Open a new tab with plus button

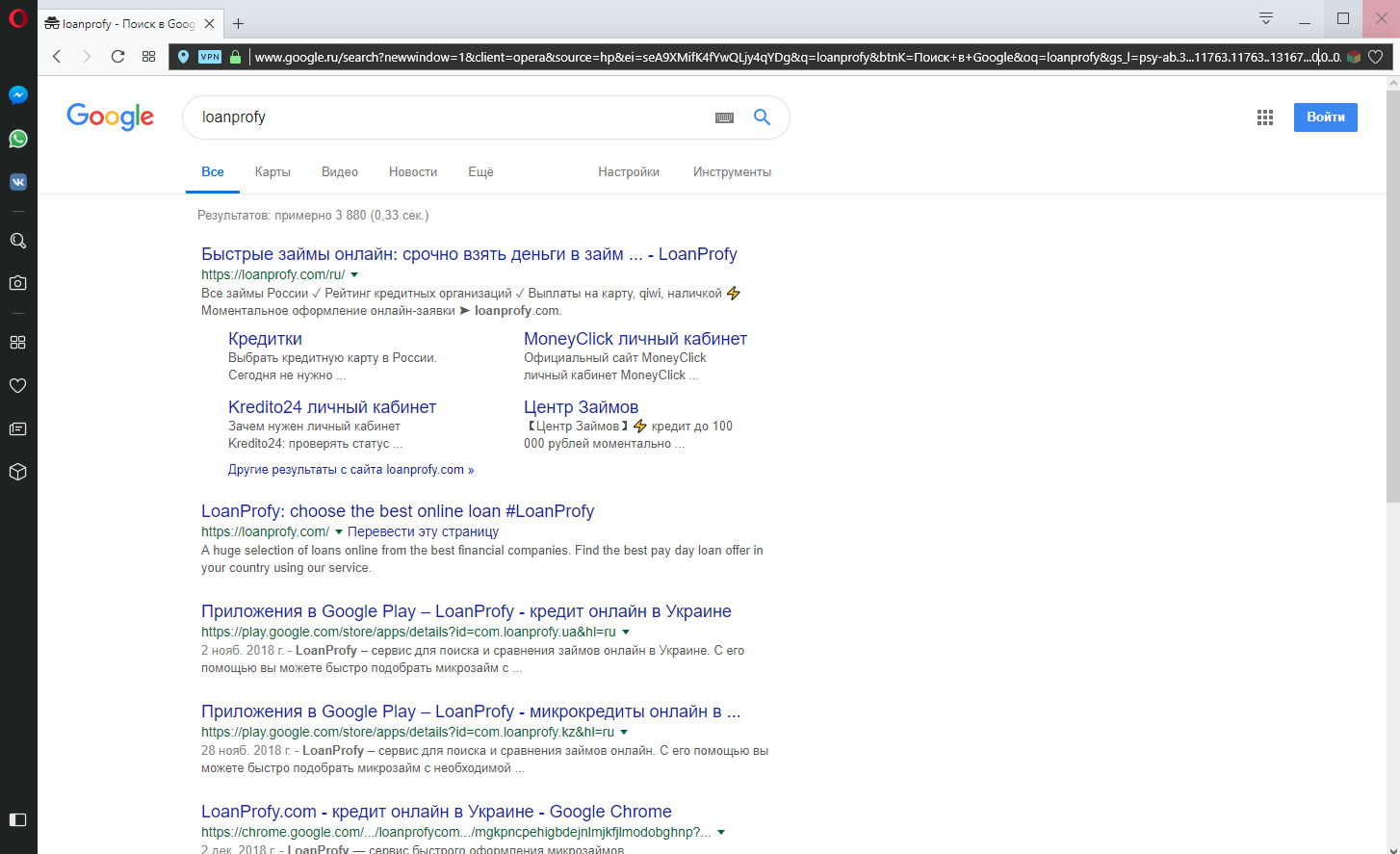[239, 23]
